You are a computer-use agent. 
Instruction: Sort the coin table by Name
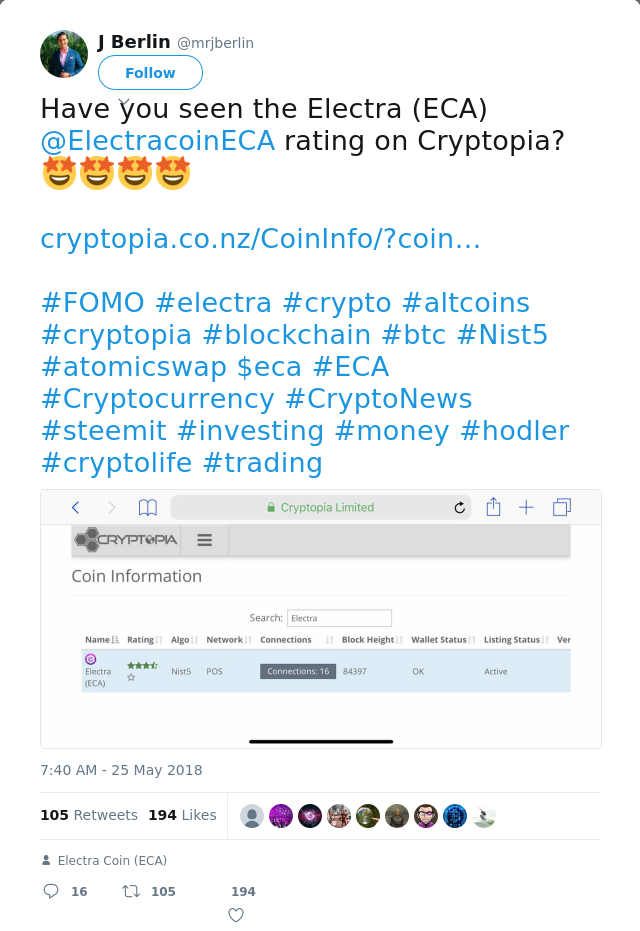click(97, 639)
